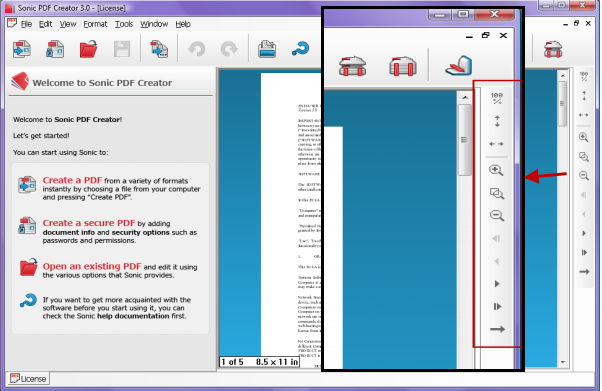Click the main document scrollbar's up arrow
The image size is (602, 391).
[562, 76]
